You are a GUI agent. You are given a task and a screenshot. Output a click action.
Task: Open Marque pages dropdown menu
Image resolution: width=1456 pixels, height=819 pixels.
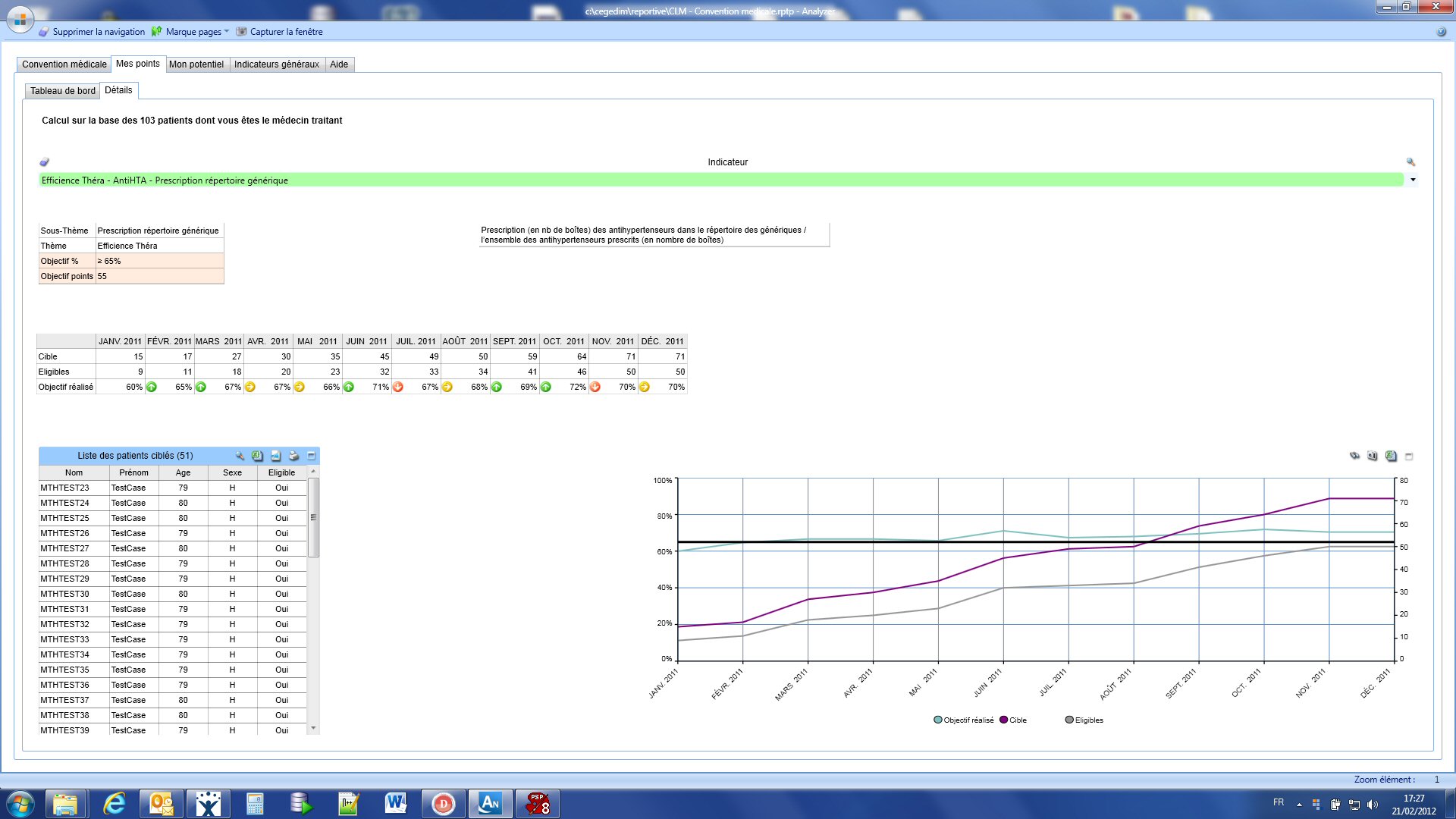tap(226, 32)
